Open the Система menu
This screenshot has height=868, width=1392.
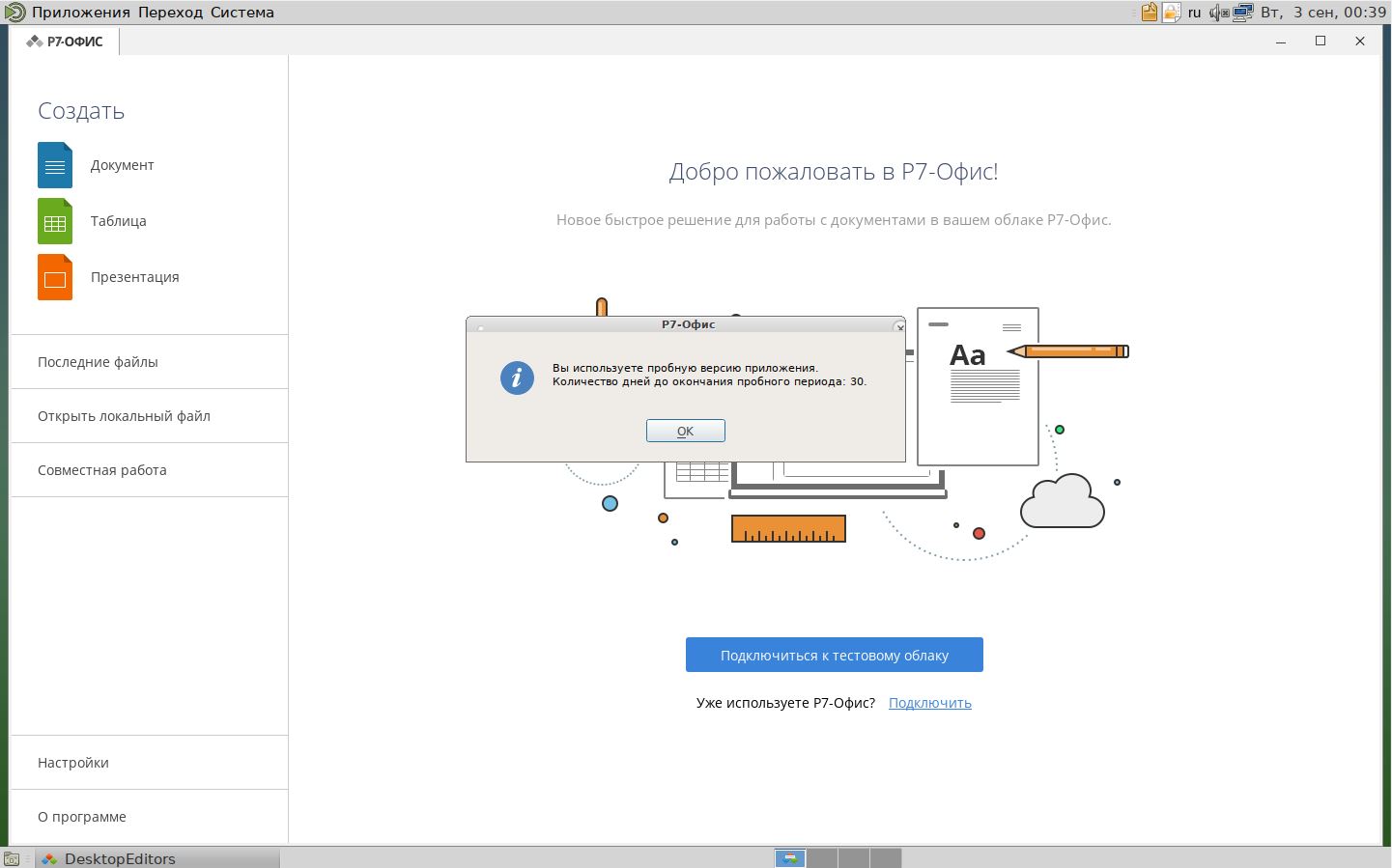tap(242, 13)
